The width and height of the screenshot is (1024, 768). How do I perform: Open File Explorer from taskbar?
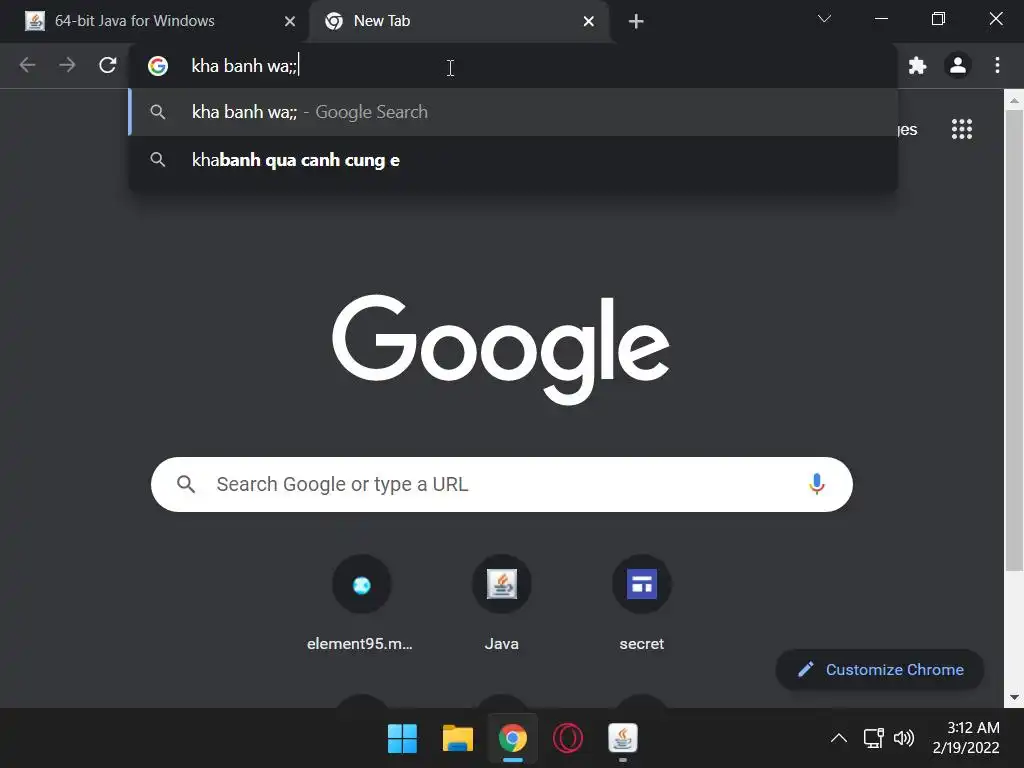click(458, 739)
